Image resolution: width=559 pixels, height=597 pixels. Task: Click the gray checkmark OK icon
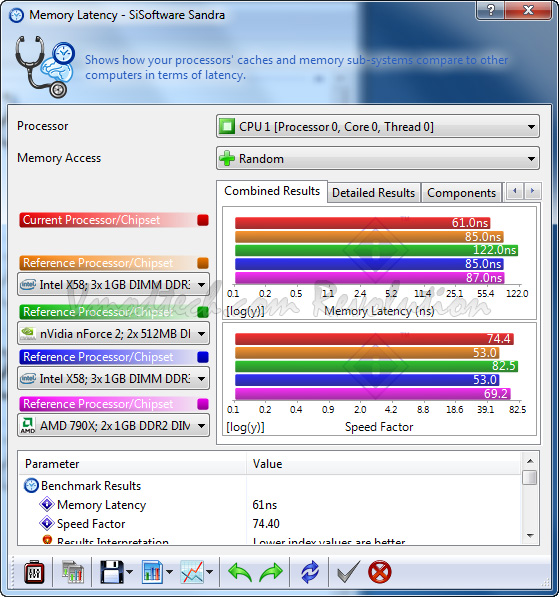pos(348,572)
